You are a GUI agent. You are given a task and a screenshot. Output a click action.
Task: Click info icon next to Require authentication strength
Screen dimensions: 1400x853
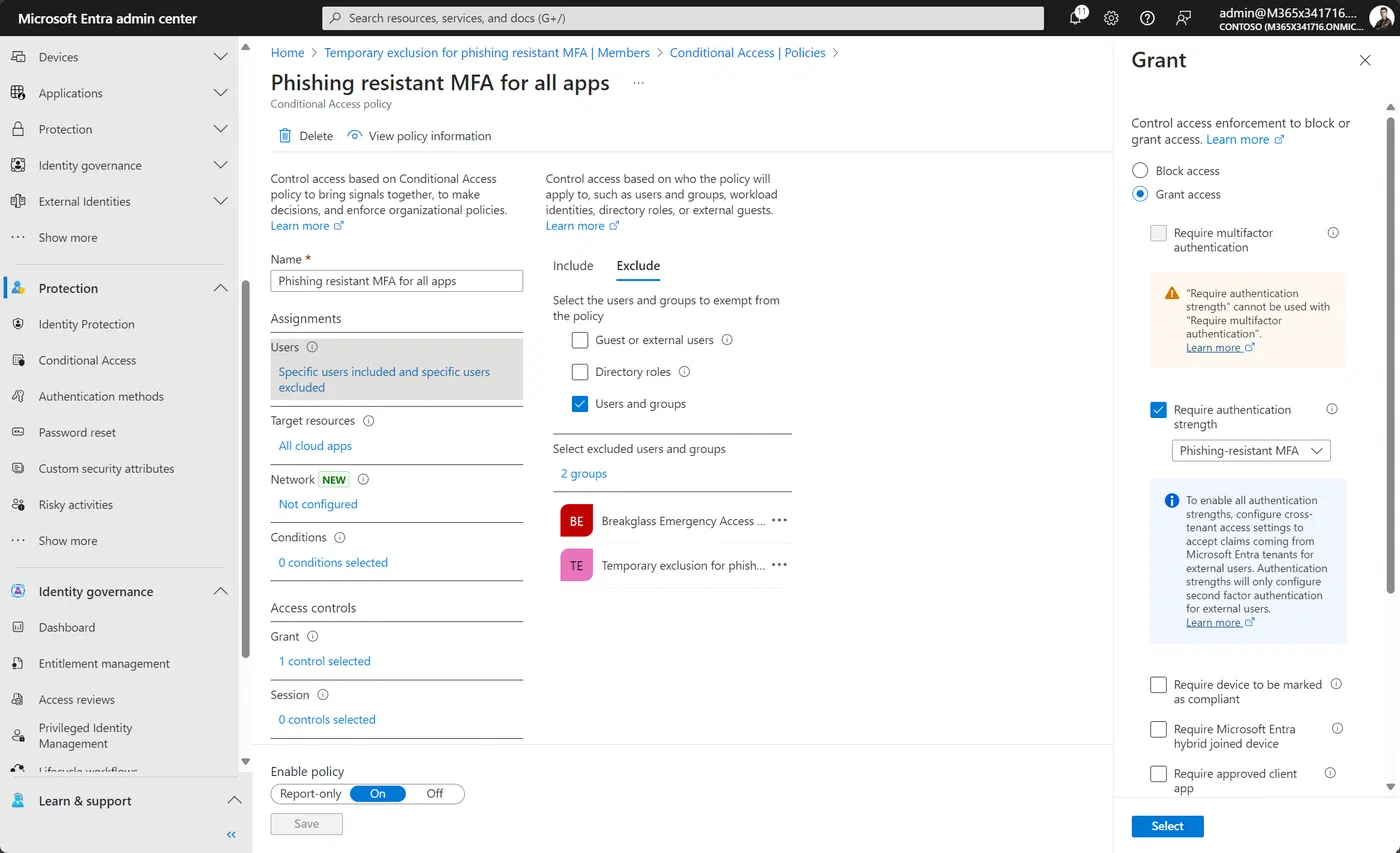click(1332, 409)
